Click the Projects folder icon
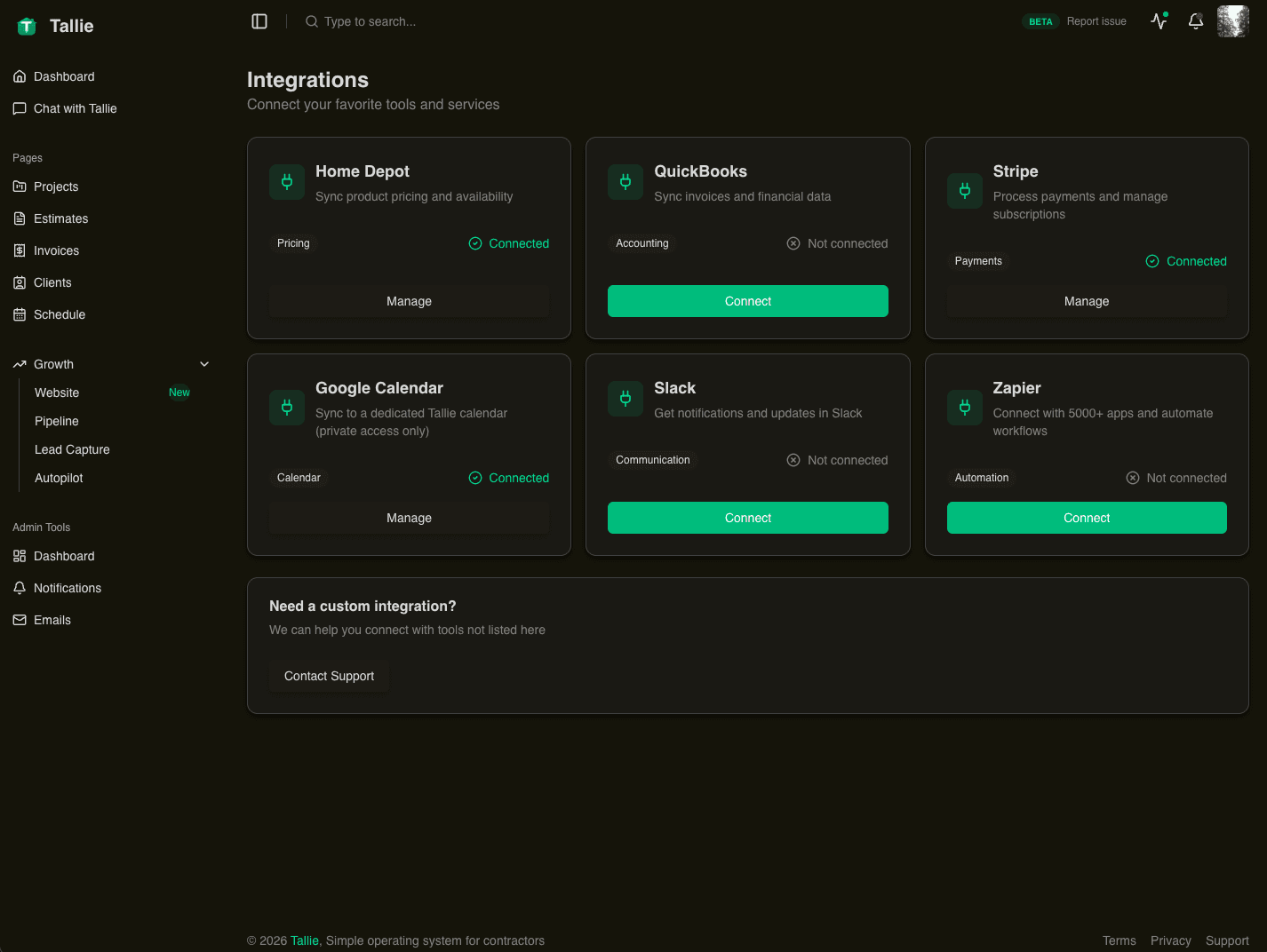 click(20, 186)
